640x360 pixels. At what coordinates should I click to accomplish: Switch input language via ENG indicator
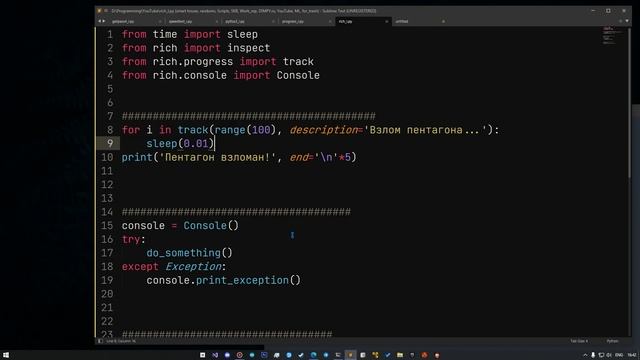619,355
